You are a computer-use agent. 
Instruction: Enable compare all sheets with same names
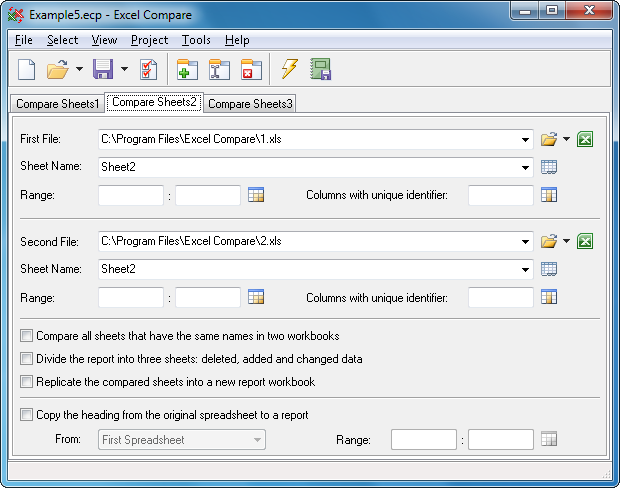tap(27, 336)
